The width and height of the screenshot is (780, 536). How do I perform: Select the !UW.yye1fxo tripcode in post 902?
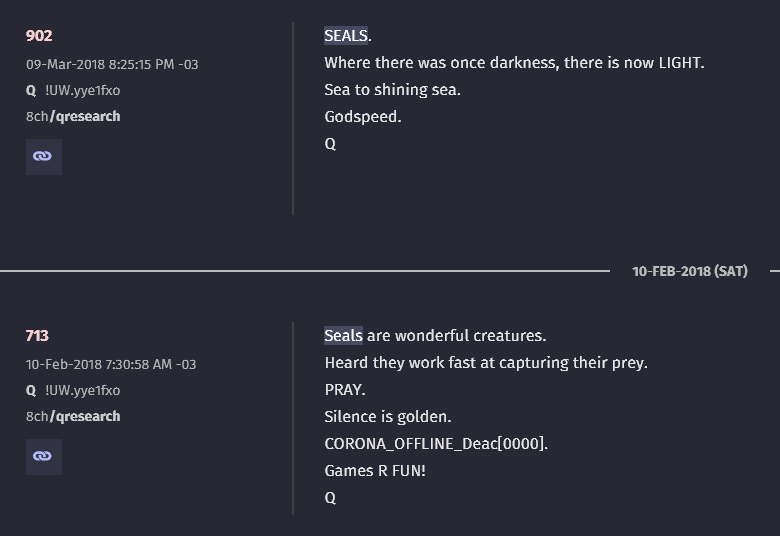coord(83,91)
